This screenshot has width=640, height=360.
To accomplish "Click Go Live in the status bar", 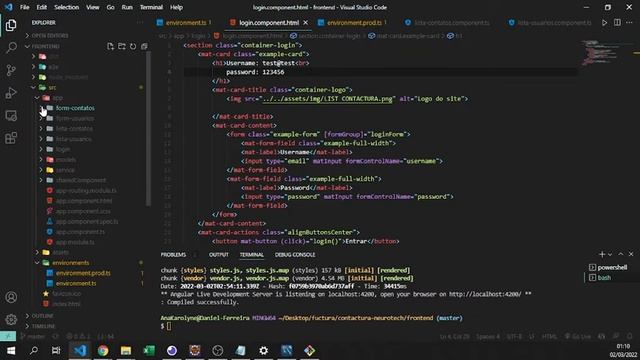I will (x=578, y=337).
